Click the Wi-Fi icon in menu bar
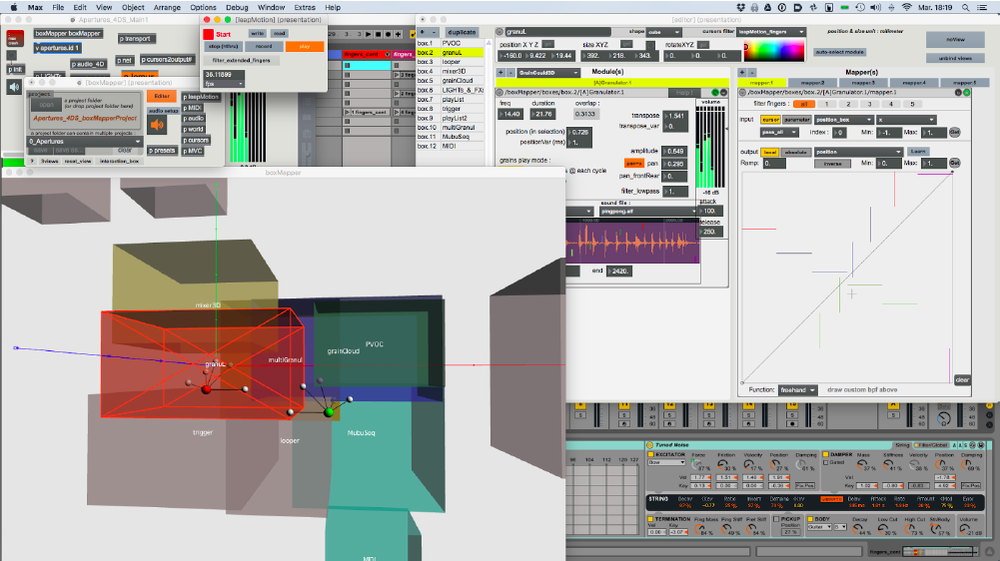Screen dimensions: 1000x561 click(x=906, y=8)
